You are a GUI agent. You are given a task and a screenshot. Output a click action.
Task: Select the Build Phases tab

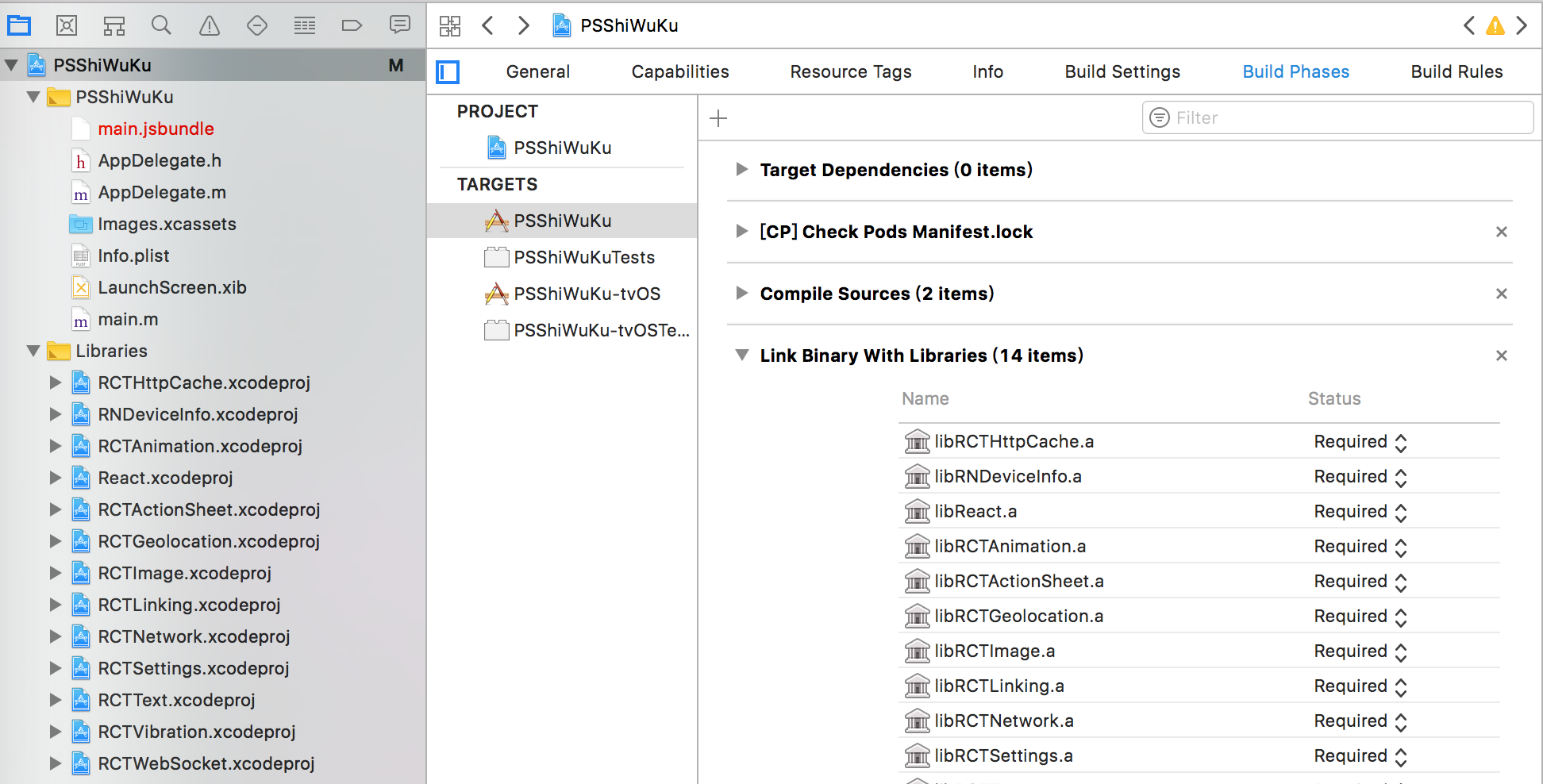[1296, 71]
